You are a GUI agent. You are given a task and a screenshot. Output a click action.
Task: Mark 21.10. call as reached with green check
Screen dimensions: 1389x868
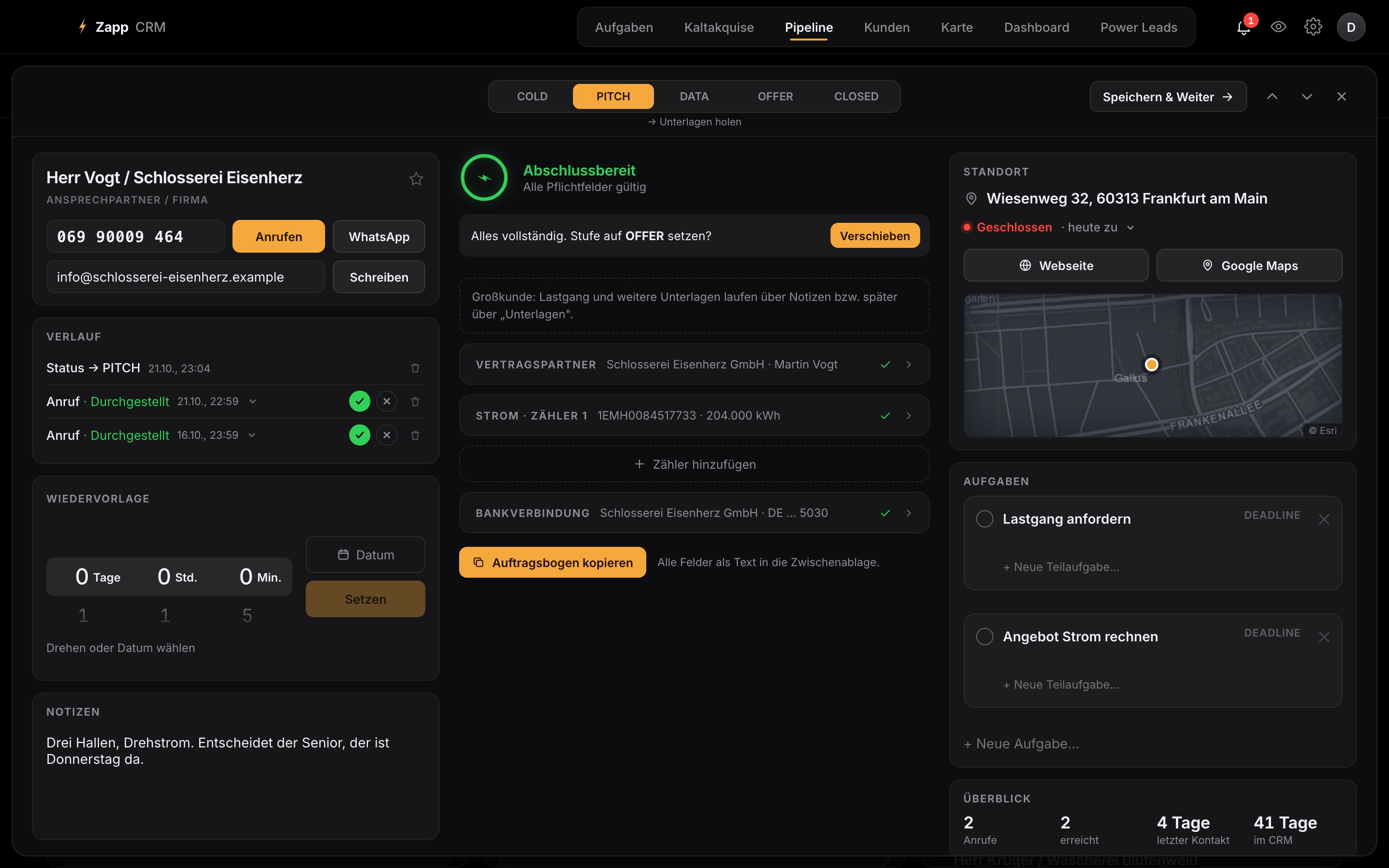pyautogui.click(x=359, y=401)
